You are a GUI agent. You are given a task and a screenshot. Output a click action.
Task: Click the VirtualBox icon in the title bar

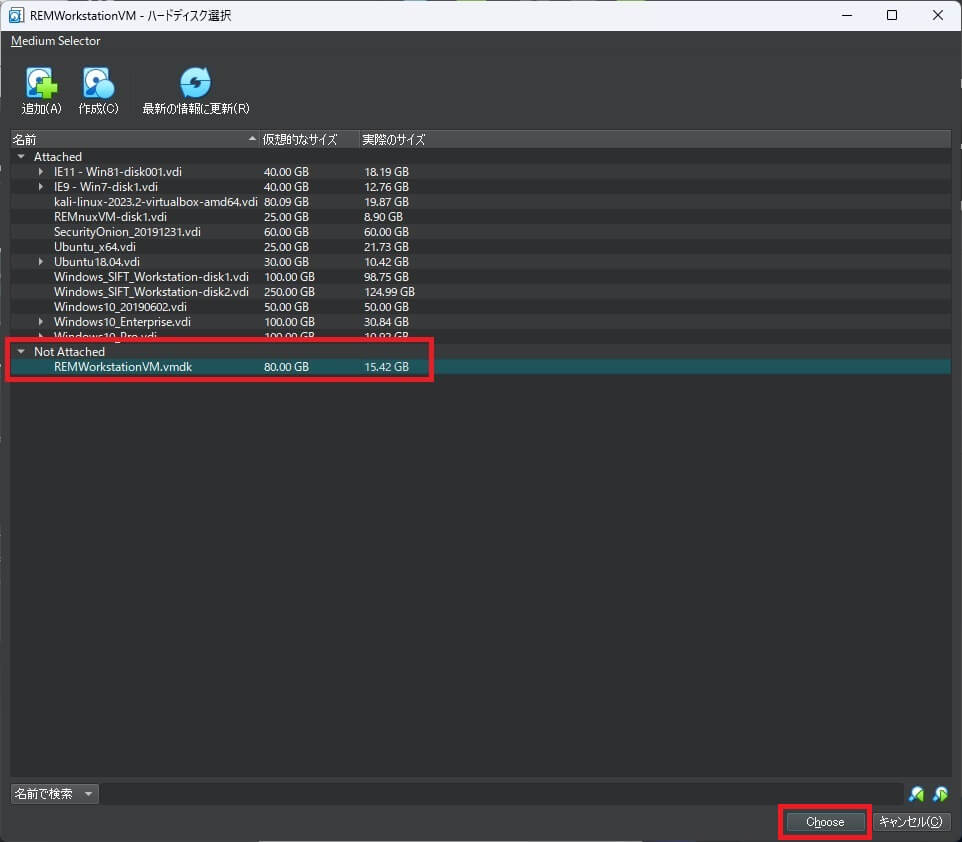[16, 15]
